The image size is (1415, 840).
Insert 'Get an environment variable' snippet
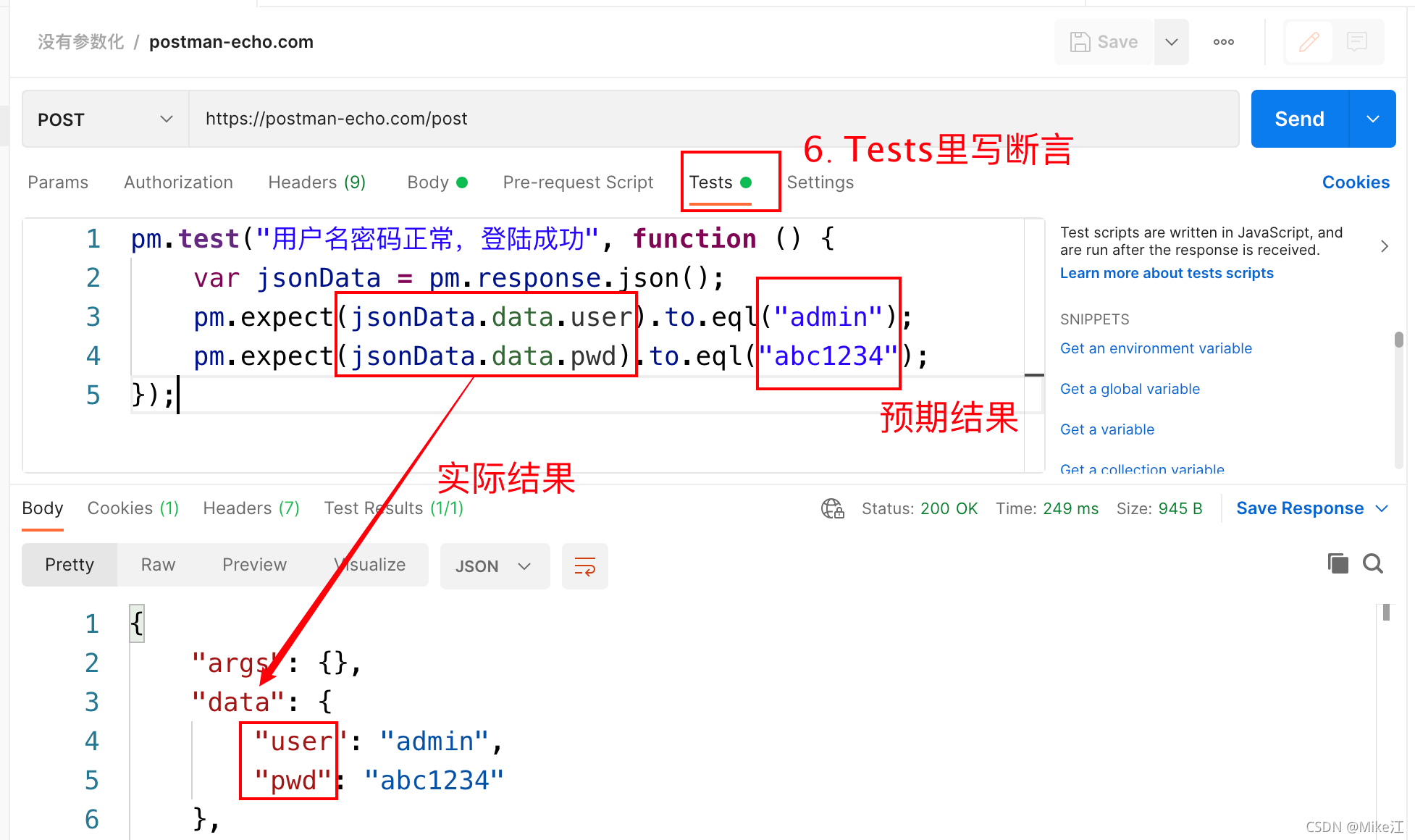(1156, 348)
